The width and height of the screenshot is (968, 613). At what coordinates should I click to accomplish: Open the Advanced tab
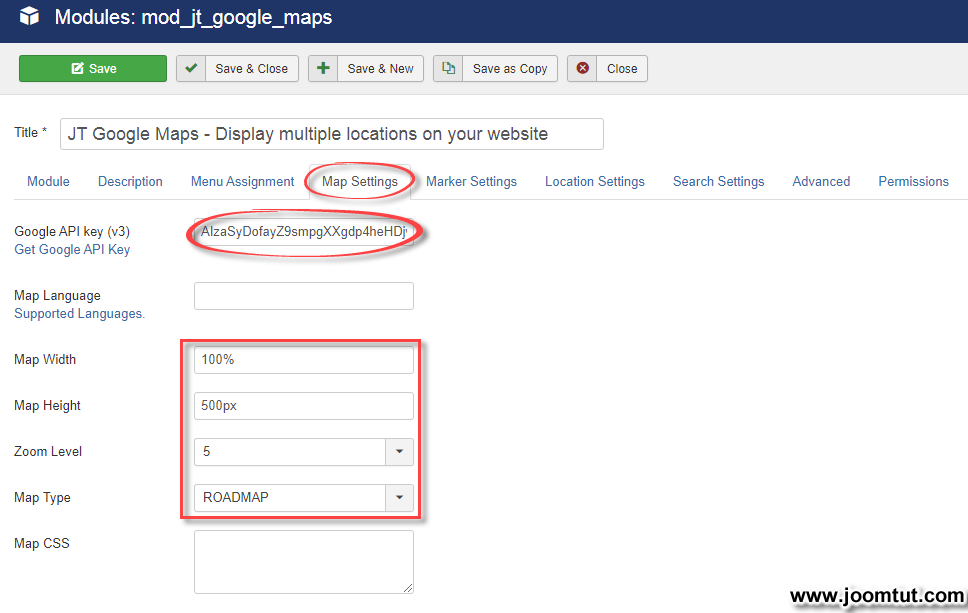pos(821,181)
